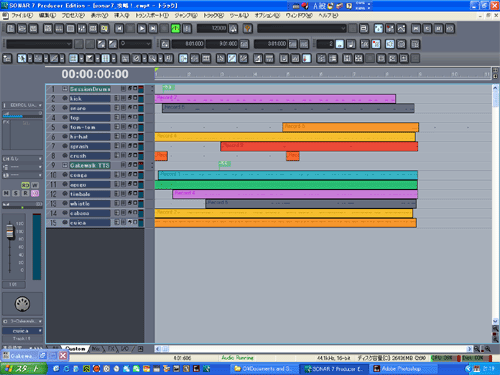Open the トランスポート menu
500x375 pixels.
tap(152, 16)
